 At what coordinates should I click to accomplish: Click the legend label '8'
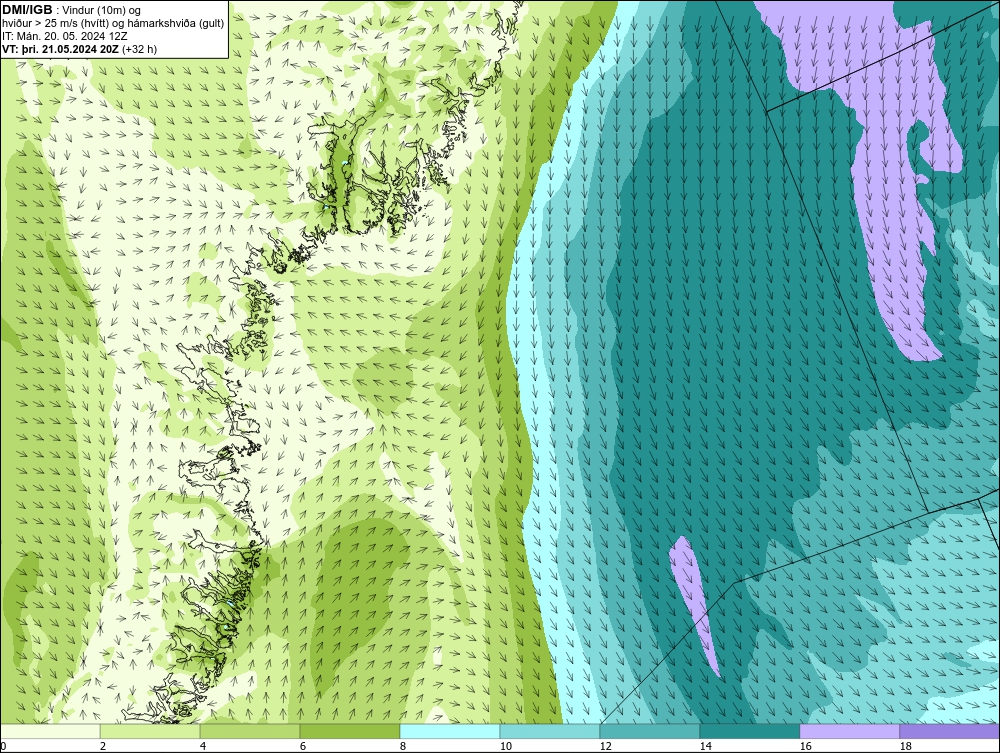(x=402, y=746)
